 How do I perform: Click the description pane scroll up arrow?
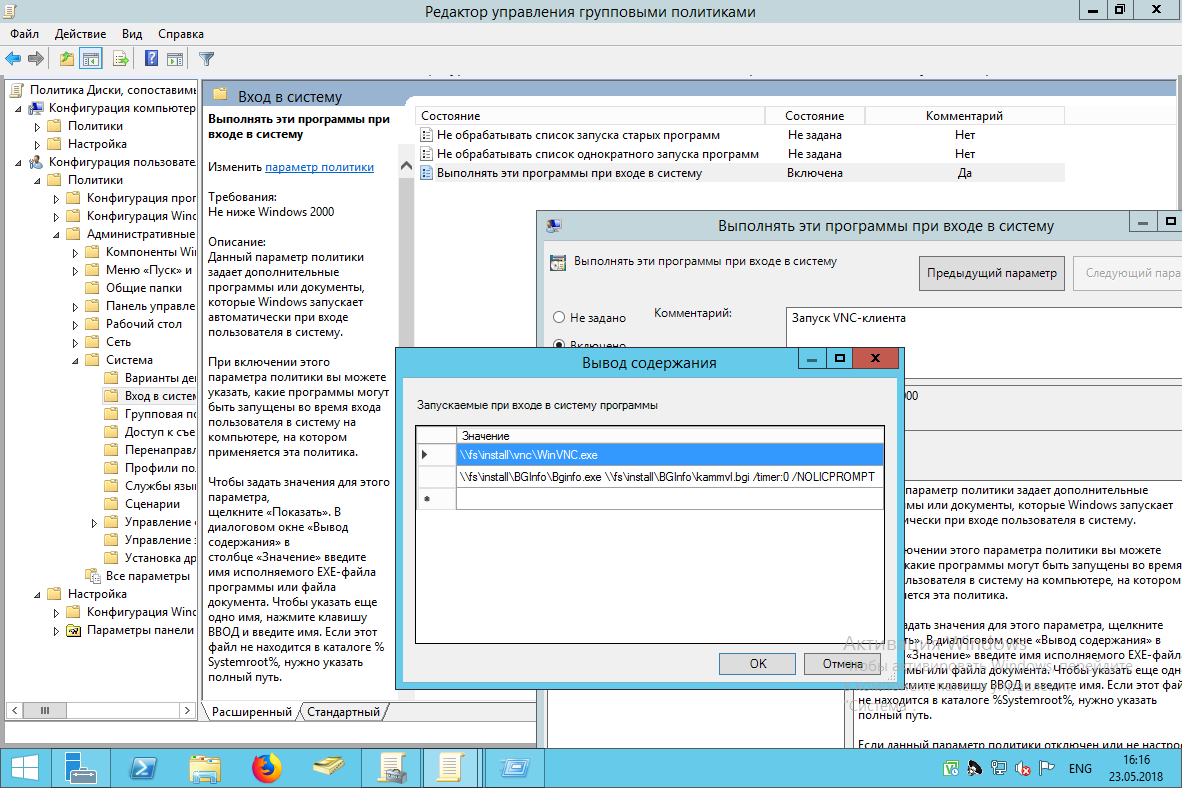click(x=406, y=166)
